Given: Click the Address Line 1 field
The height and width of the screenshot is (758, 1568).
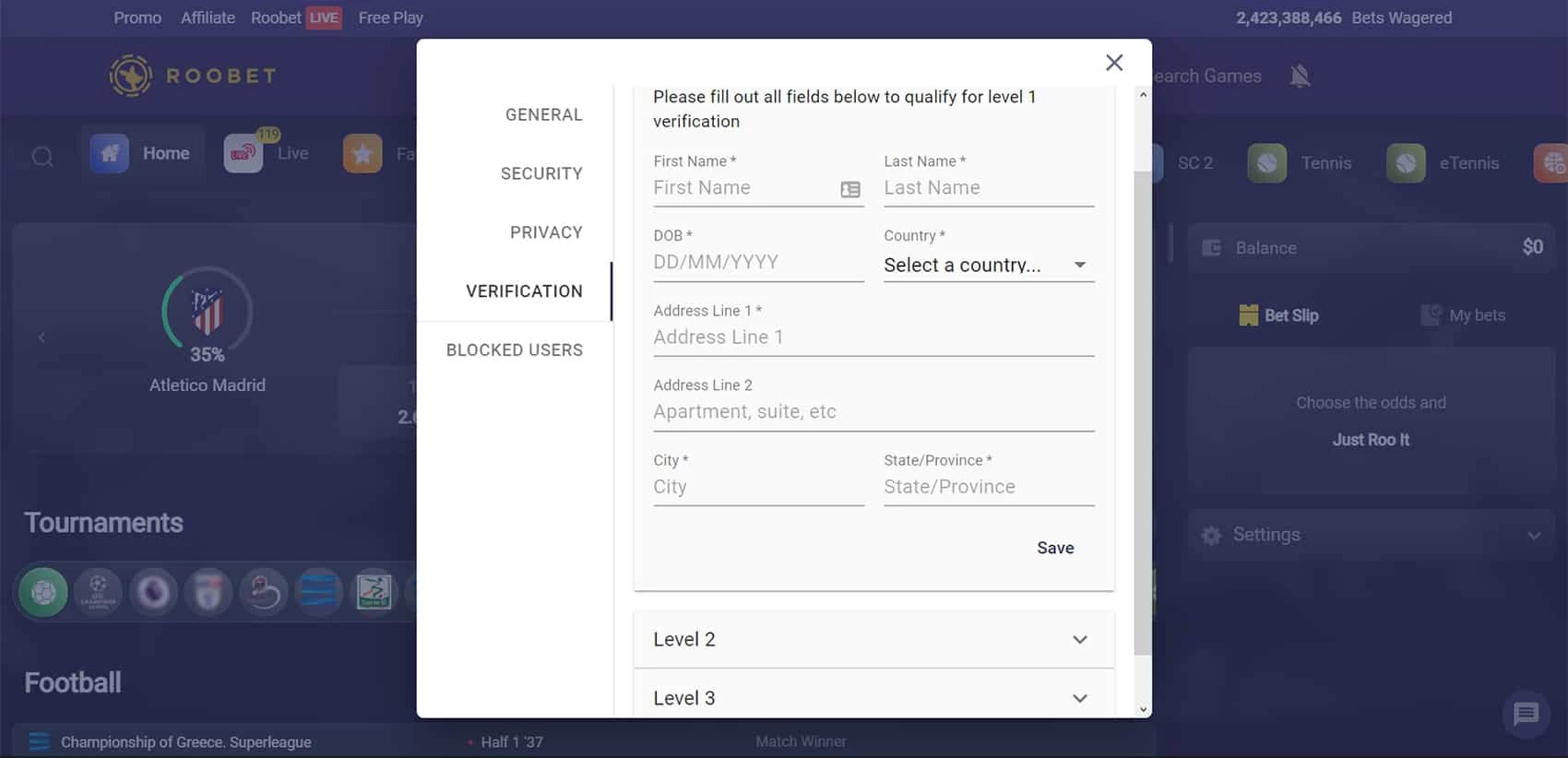Looking at the screenshot, I should (873, 338).
